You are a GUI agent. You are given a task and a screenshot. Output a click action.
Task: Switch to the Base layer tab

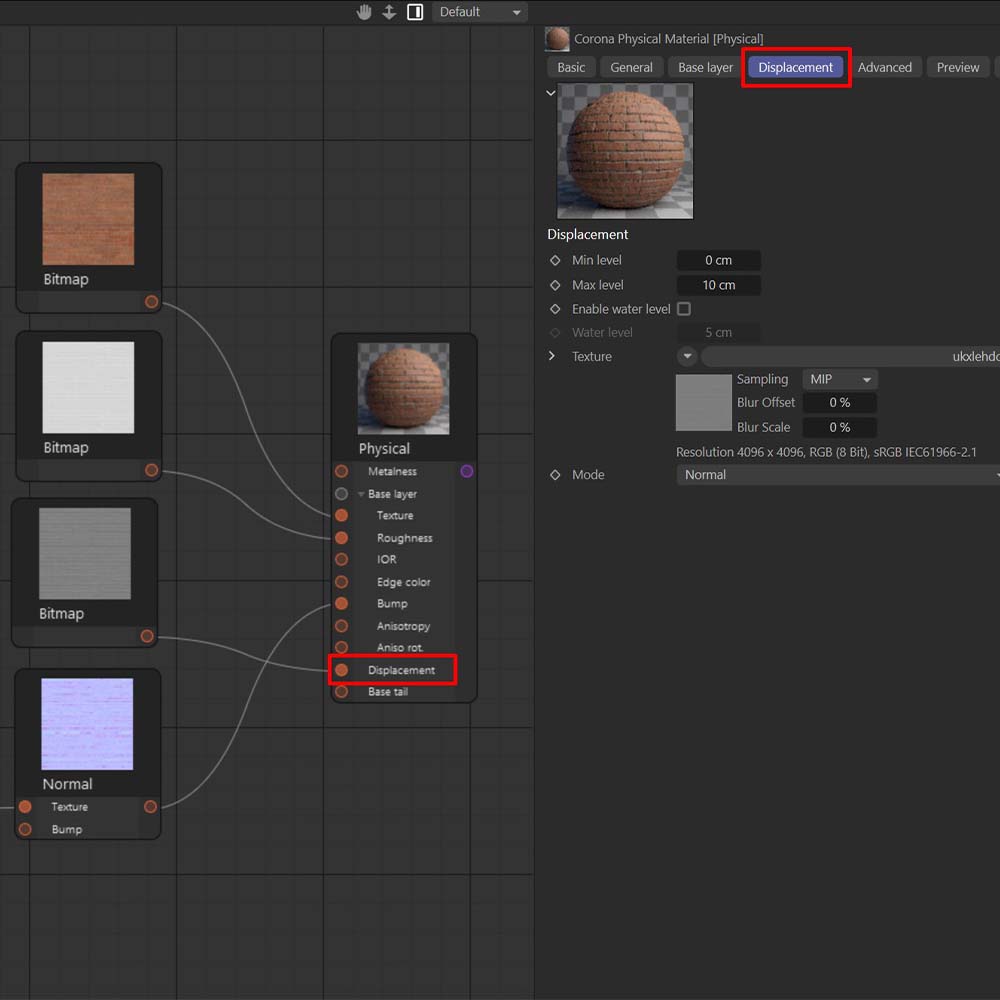click(705, 67)
